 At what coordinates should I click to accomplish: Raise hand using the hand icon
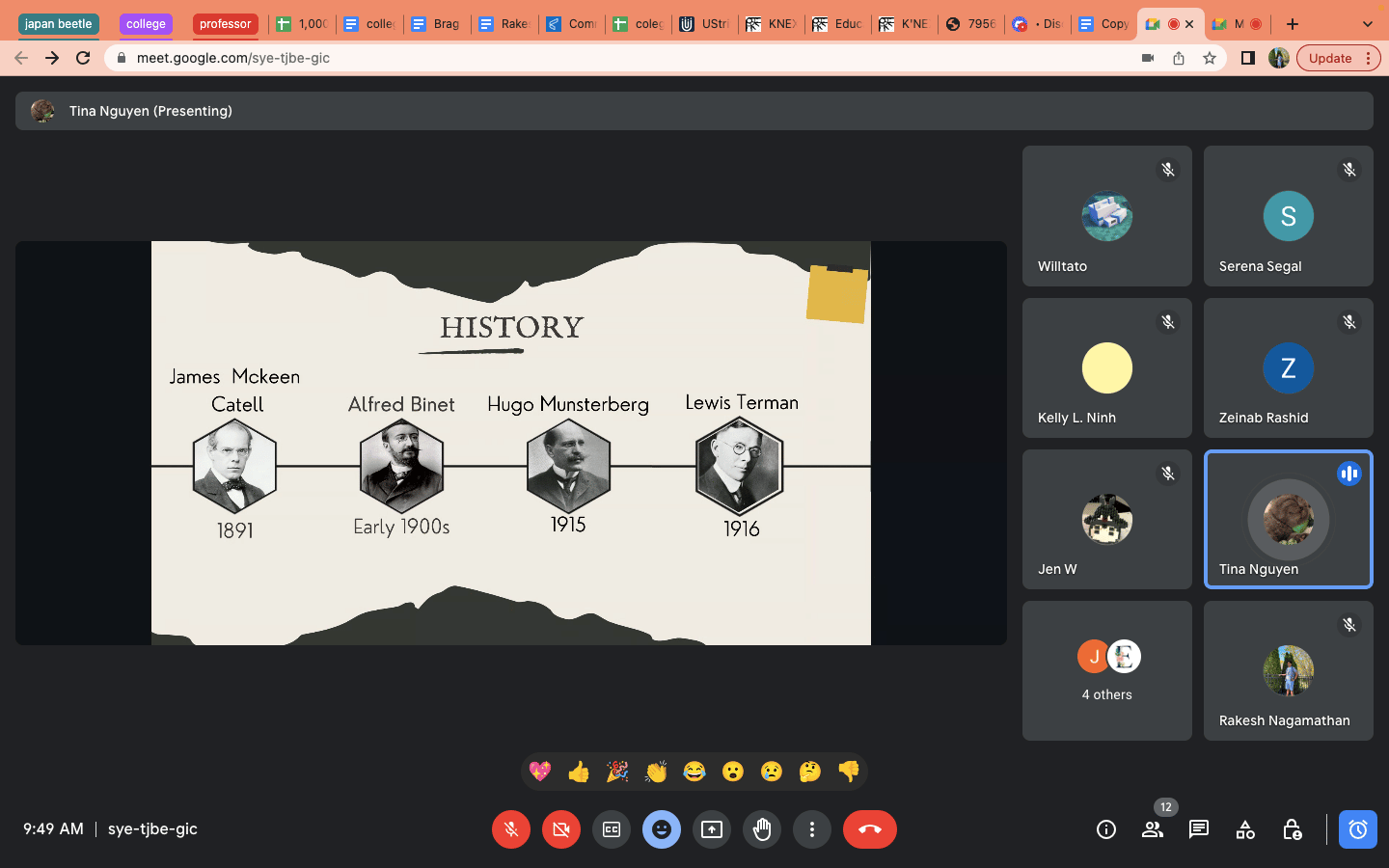(x=762, y=829)
